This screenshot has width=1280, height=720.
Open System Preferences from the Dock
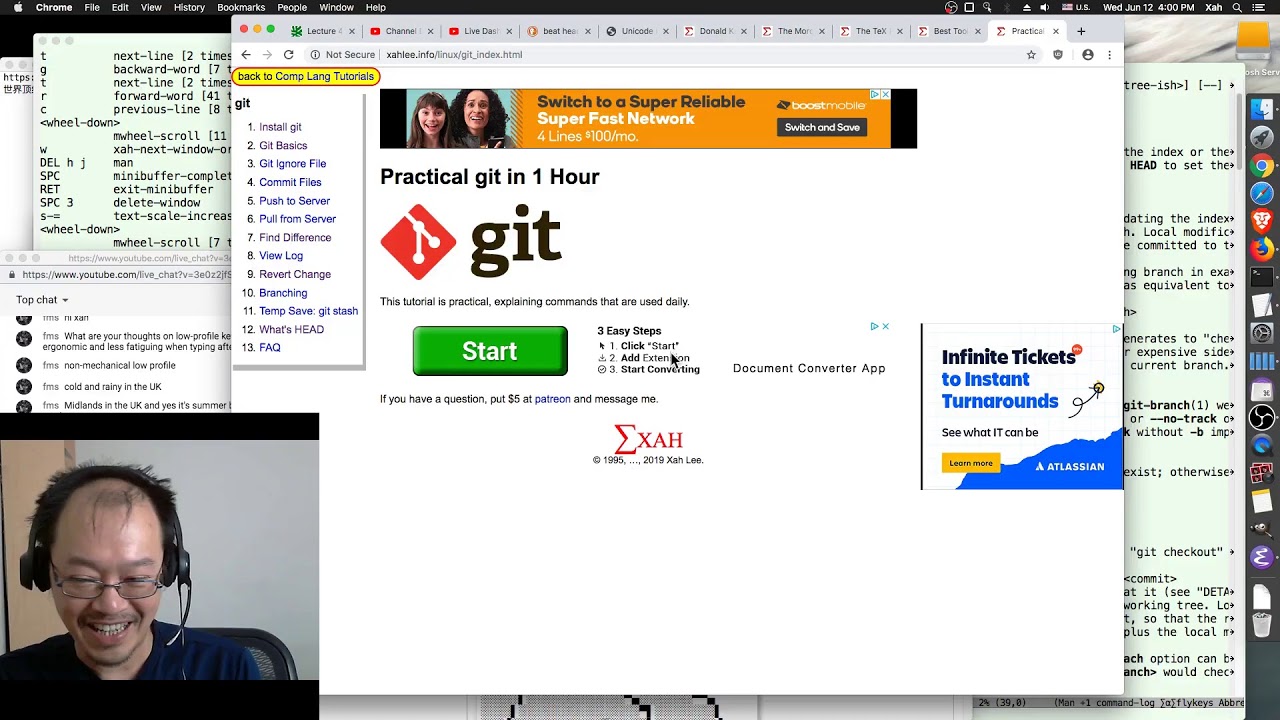(x=1262, y=333)
